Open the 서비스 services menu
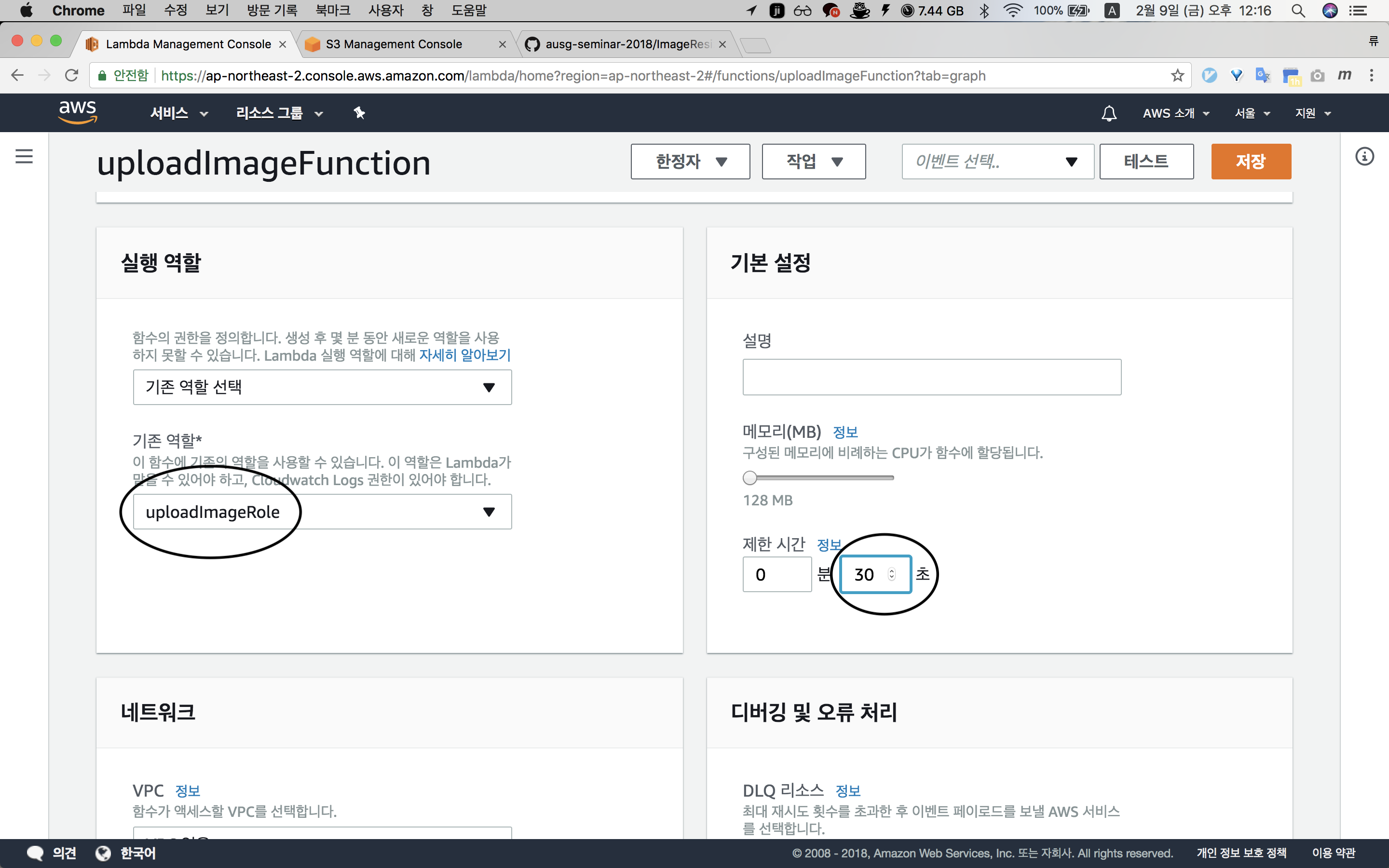Image resolution: width=1389 pixels, height=868 pixels. 178,113
